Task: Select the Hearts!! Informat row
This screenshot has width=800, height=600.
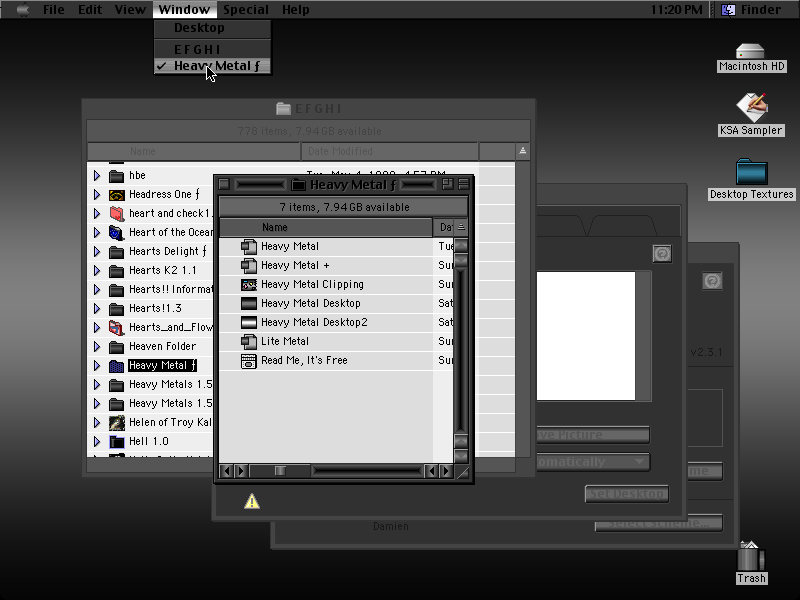Action: (x=151, y=290)
